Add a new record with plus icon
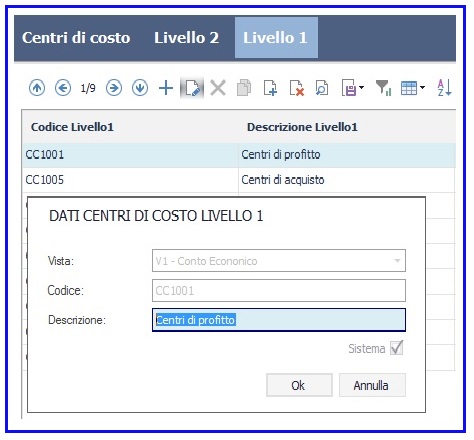474x440 pixels. (x=166, y=88)
